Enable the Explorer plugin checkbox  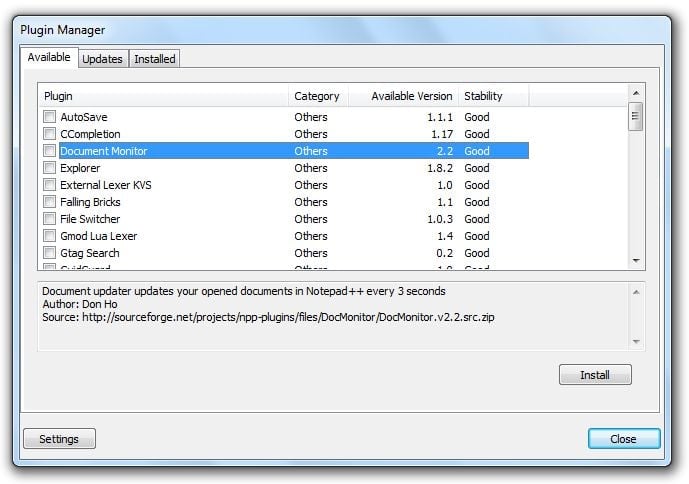pyautogui.click(x=50, y=167)
